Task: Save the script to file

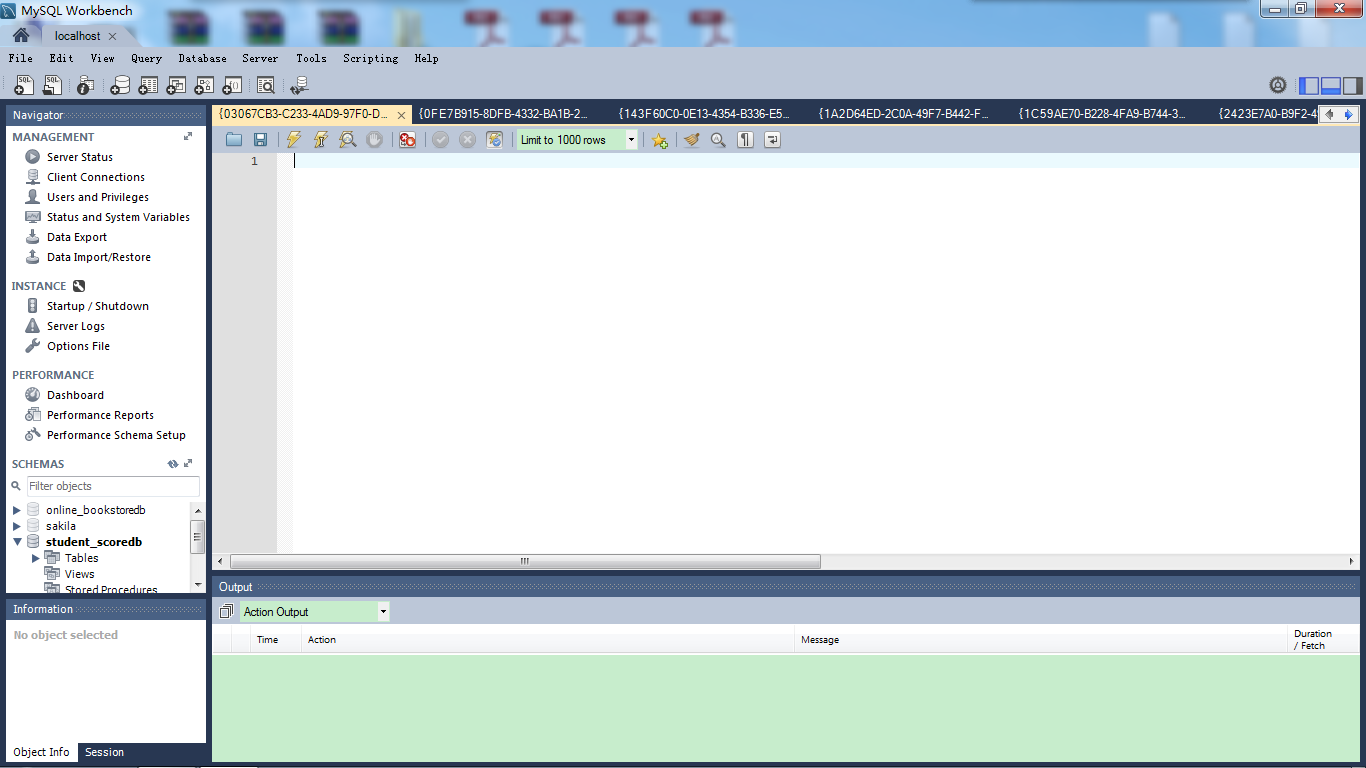Action: click(260, 140)
